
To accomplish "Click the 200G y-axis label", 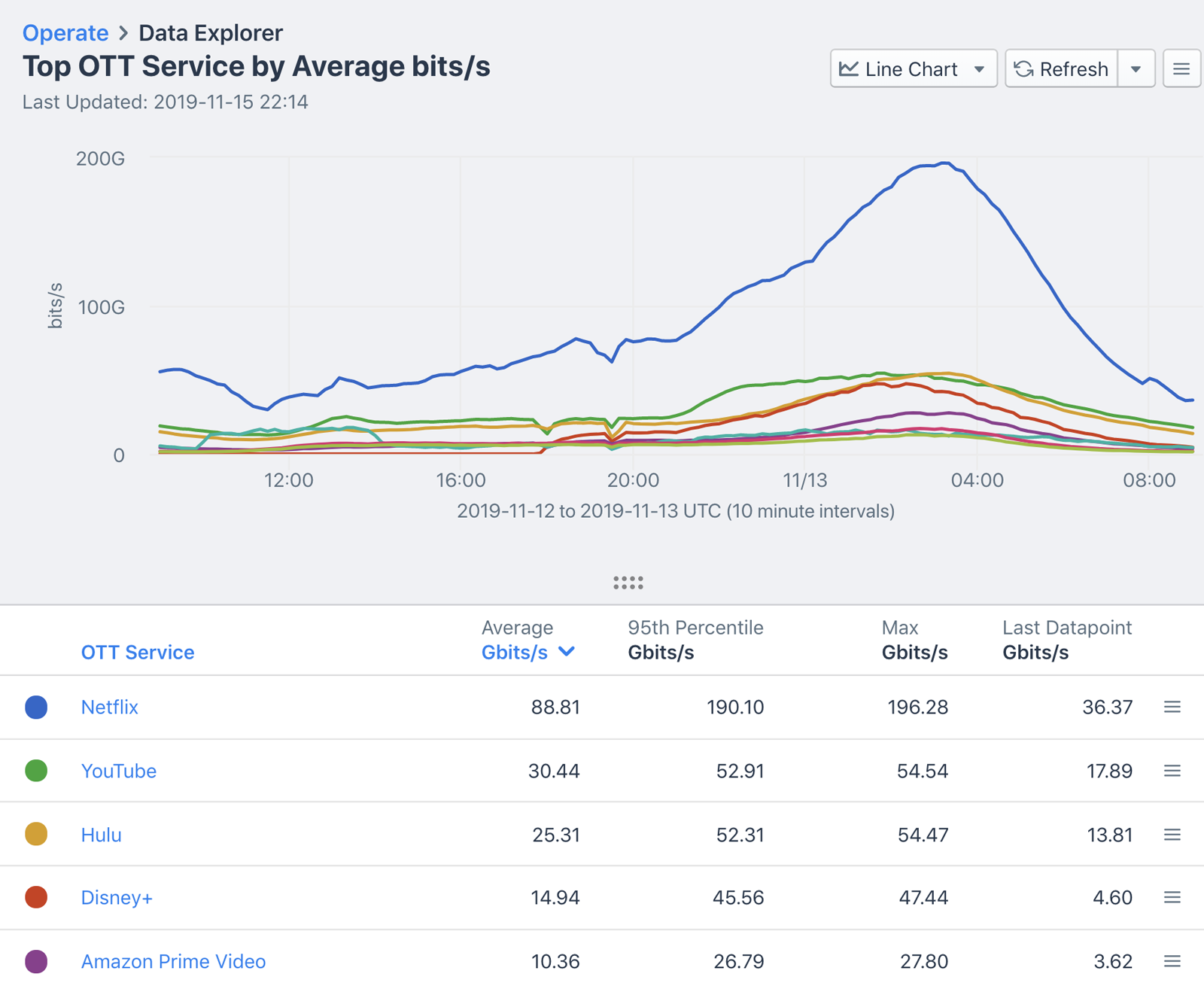I will (100, 159).
